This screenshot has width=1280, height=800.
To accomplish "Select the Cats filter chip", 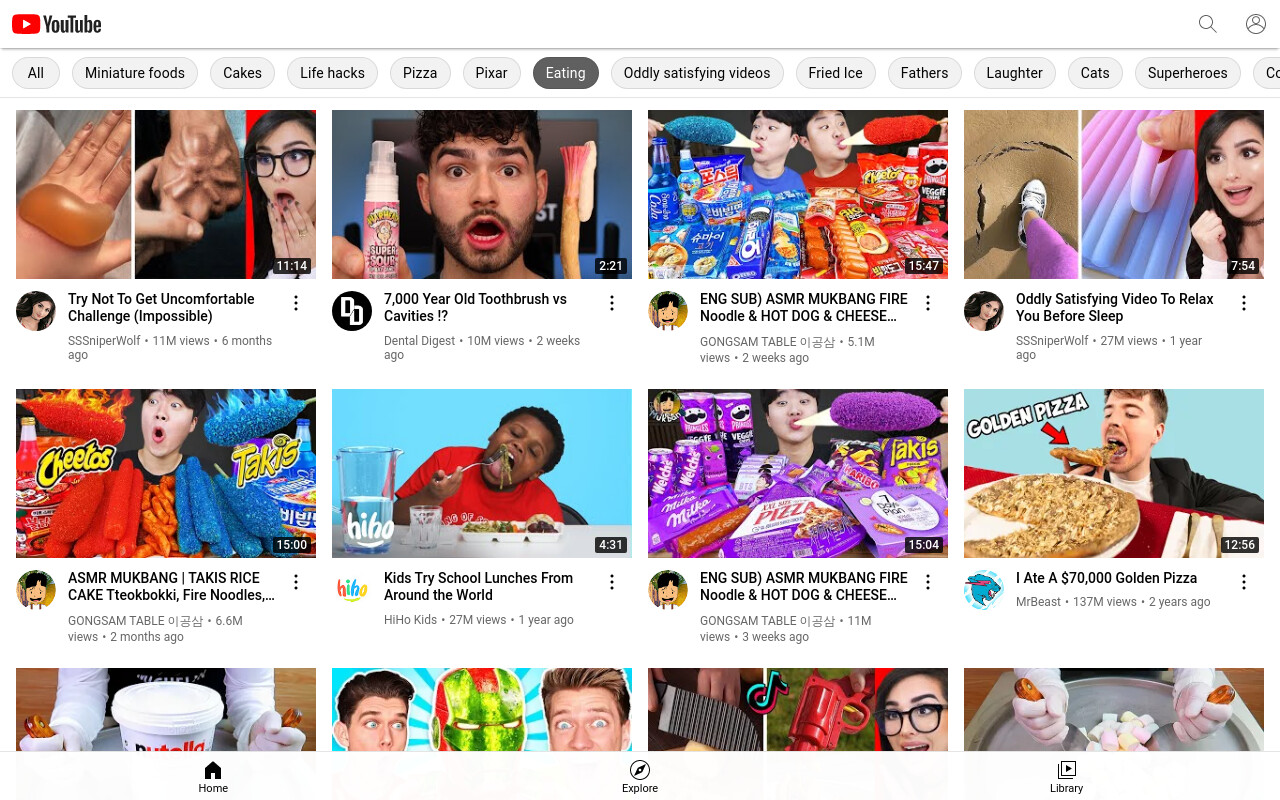I will coord(1095,73).
